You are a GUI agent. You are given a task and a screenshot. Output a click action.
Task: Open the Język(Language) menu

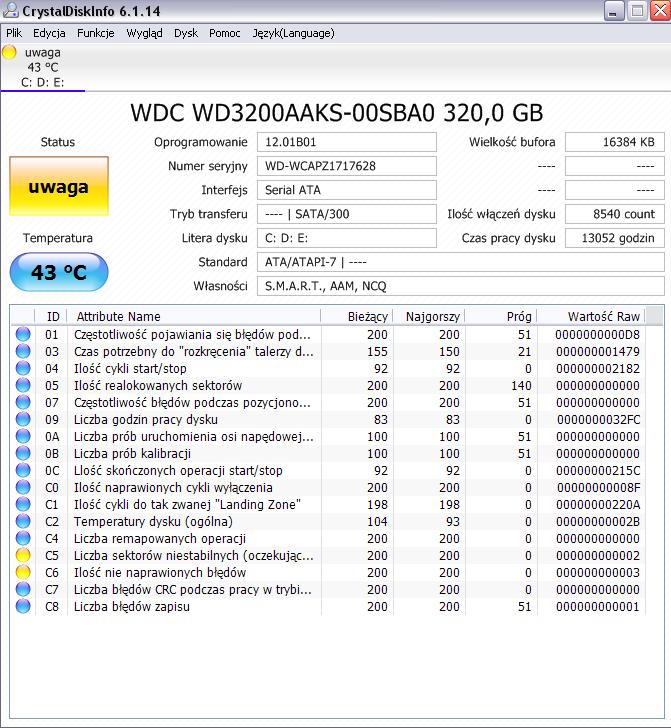click(293, 33)
